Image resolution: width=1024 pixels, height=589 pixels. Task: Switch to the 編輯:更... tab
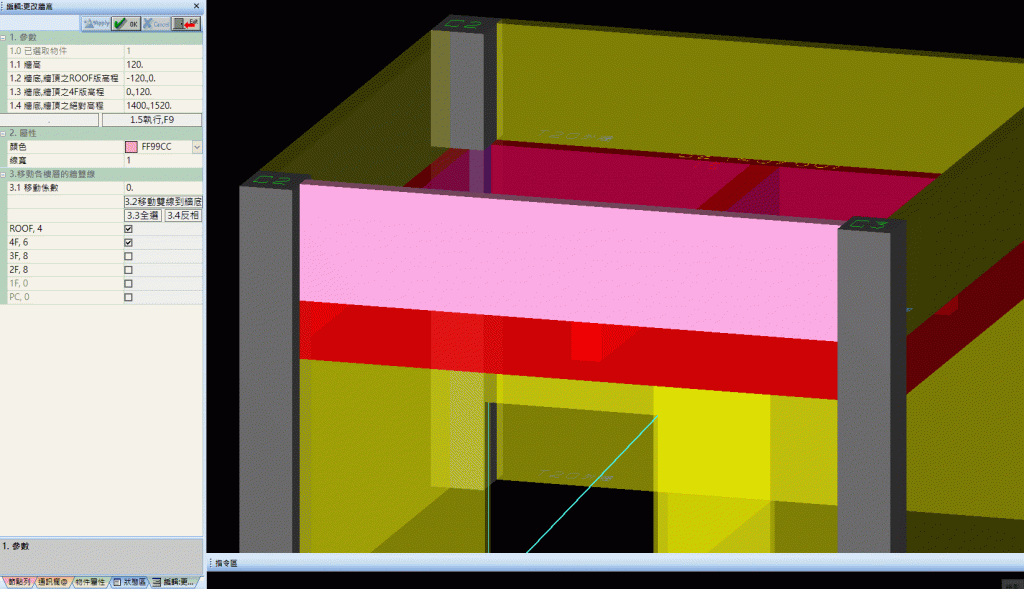[174, 582]
